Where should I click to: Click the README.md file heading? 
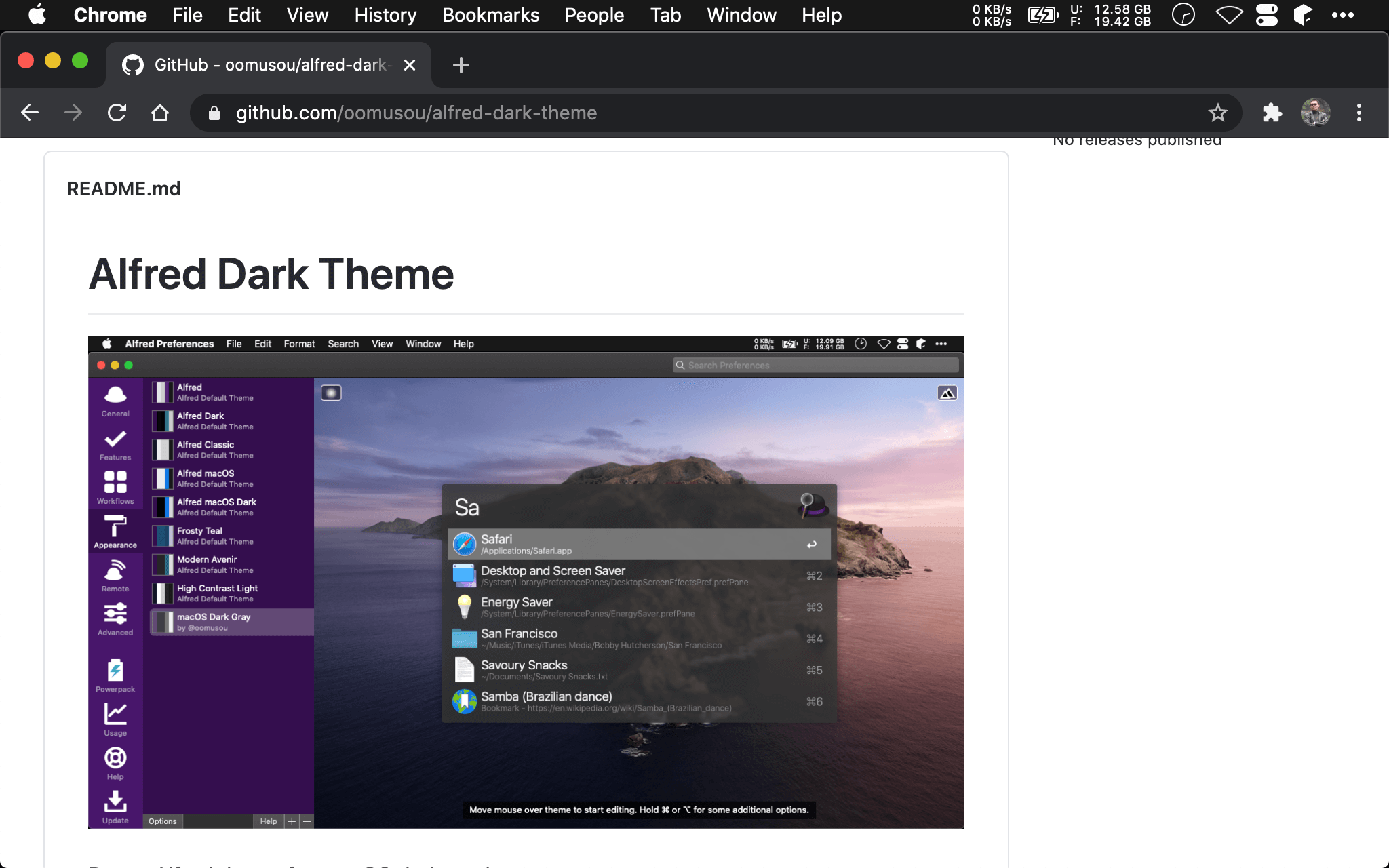[123, 189]
